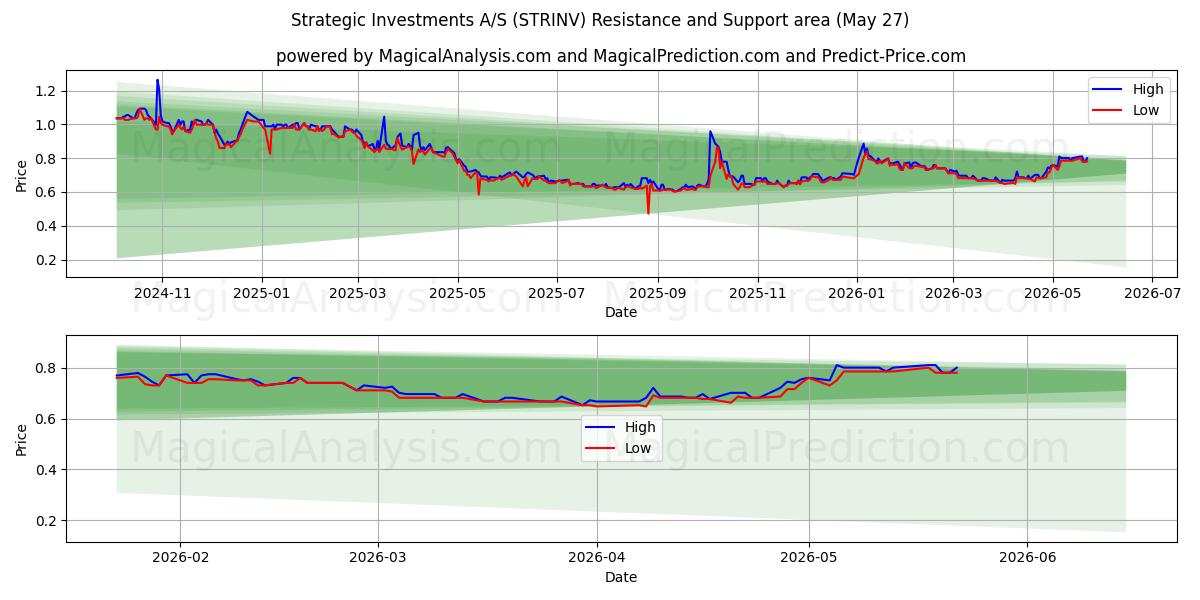Click the '2026-04' tick label on bottom chart

click(x=597, y=558)
